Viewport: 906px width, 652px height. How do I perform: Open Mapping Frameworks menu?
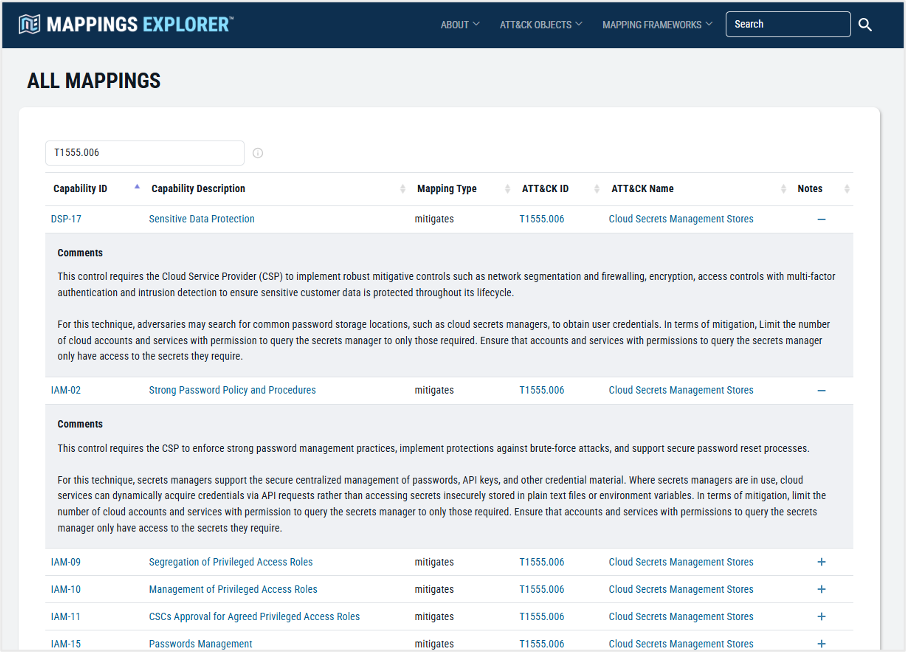point(657,25)
